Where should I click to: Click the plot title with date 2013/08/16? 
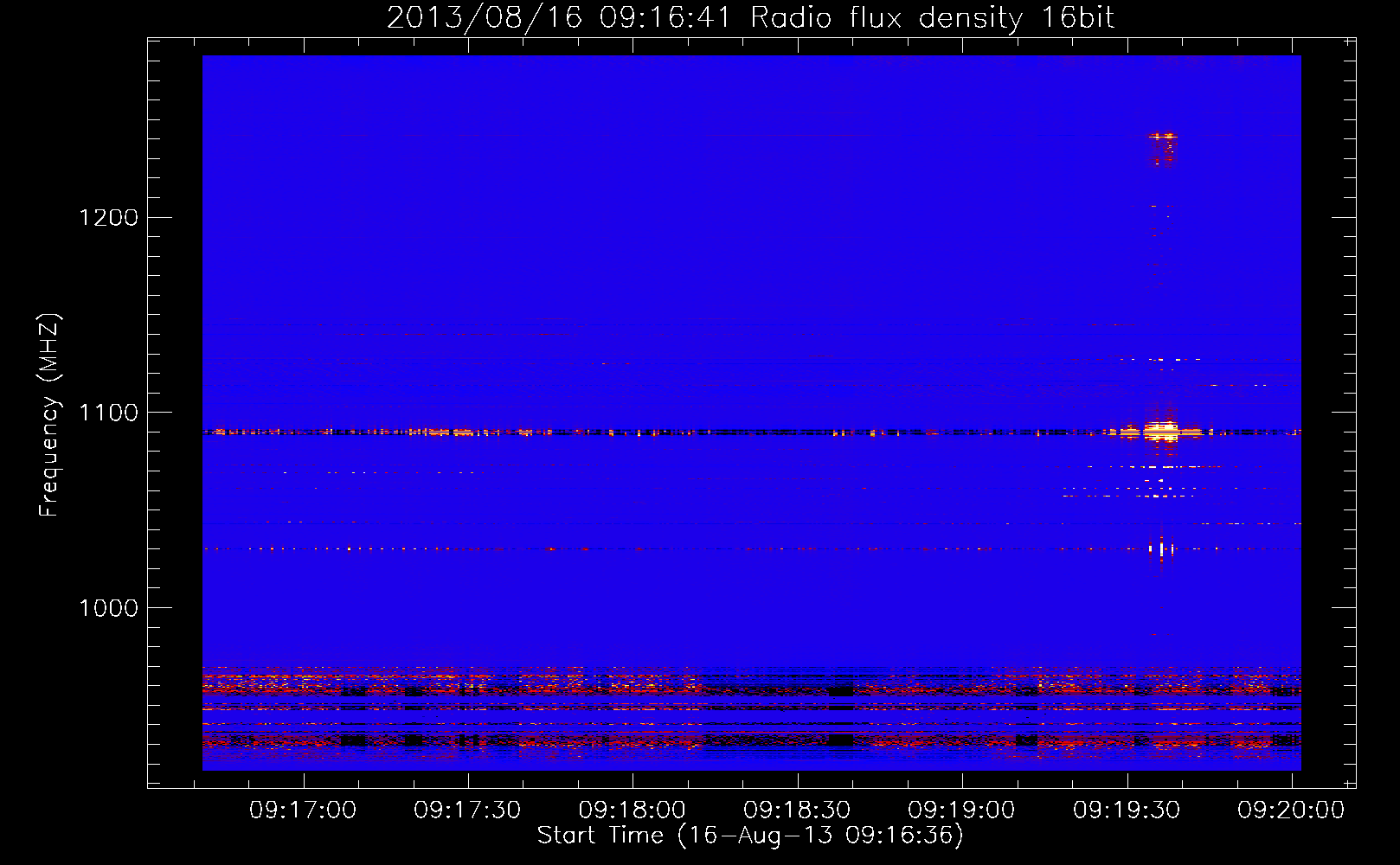pyautogui.click(x=750, y=17)
